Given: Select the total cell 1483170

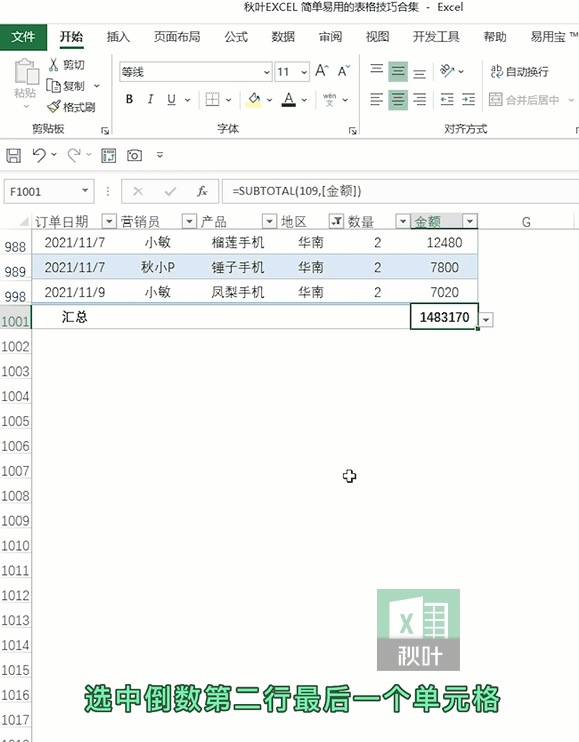Looking at the screenshot, I should click(x=444, y=317).
